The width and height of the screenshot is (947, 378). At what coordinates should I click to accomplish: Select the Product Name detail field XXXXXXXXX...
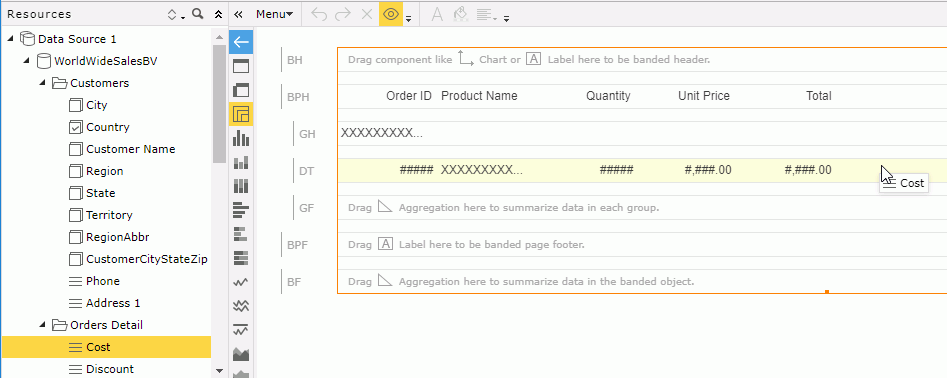pos(481,170)
